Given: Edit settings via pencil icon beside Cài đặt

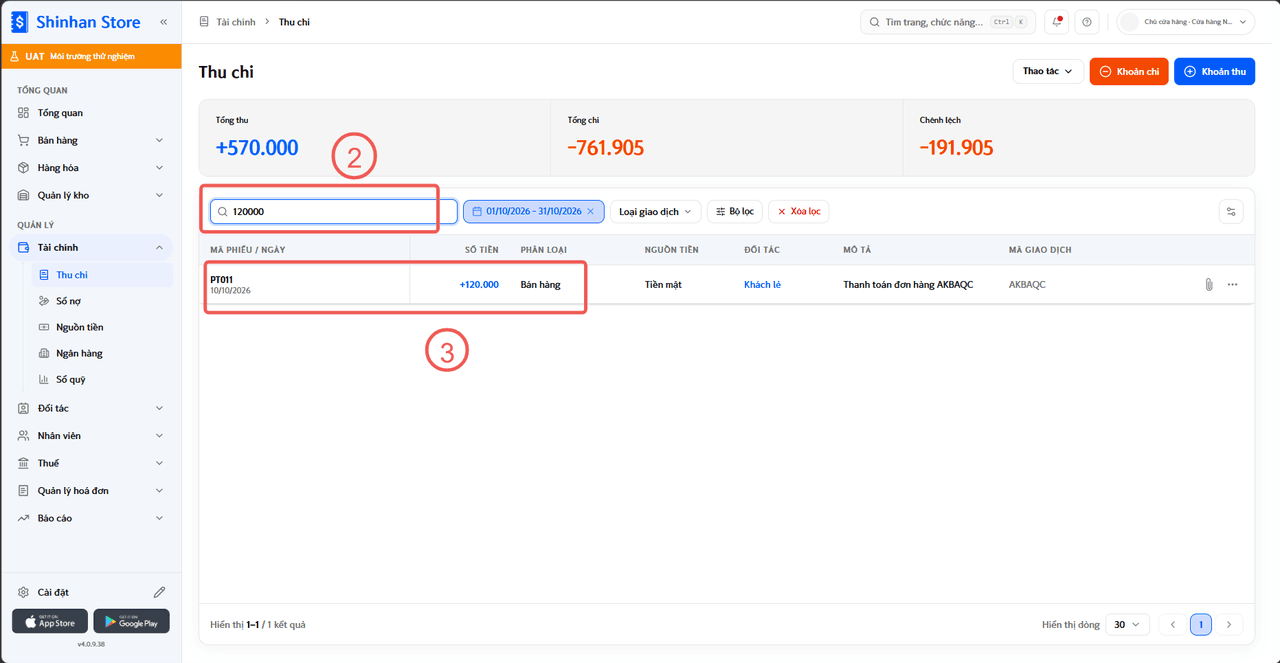Looking at the screenshot, I should 159,592.
